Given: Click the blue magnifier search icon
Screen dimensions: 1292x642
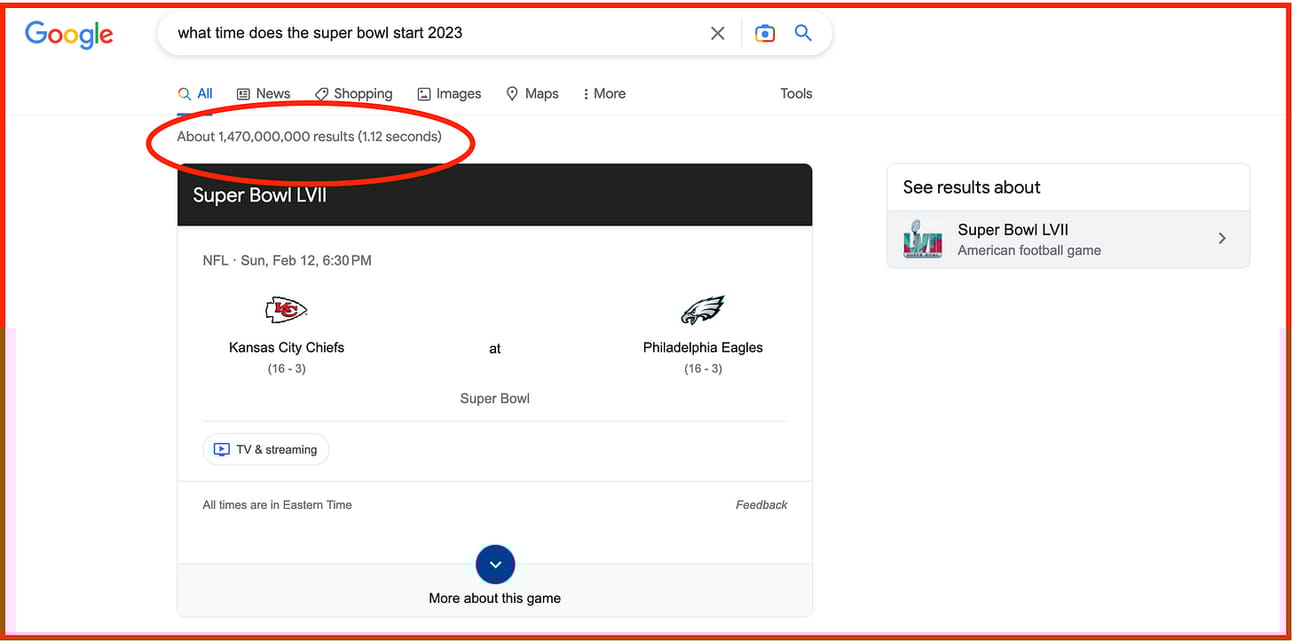Looking at the screenshot, I should [x=803, y=33].
